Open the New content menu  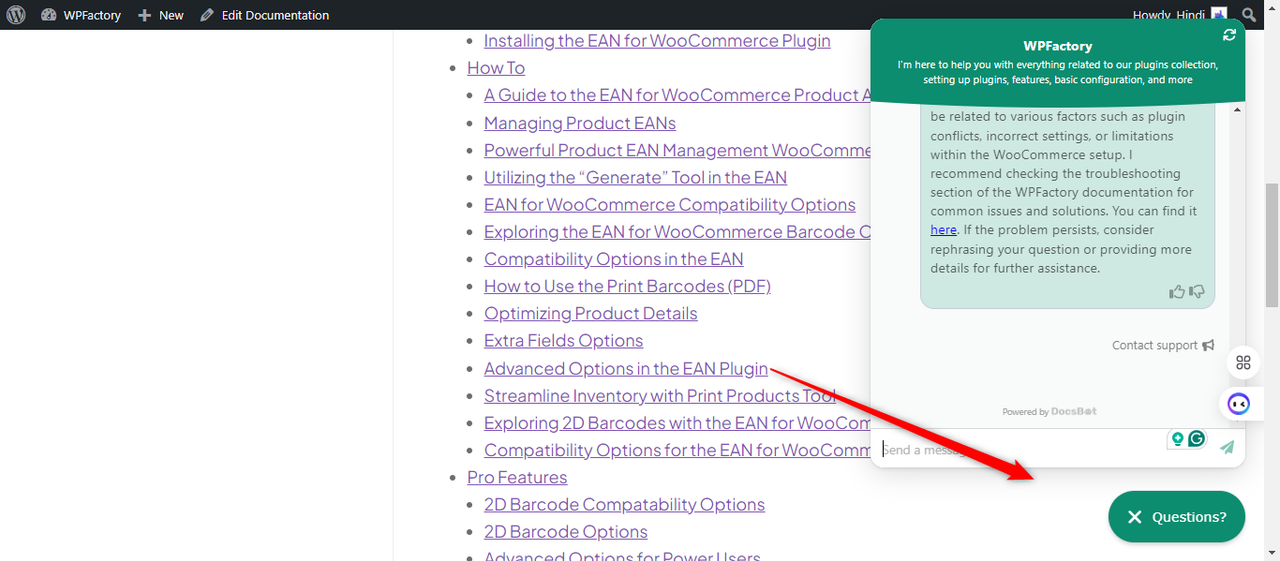161,15
